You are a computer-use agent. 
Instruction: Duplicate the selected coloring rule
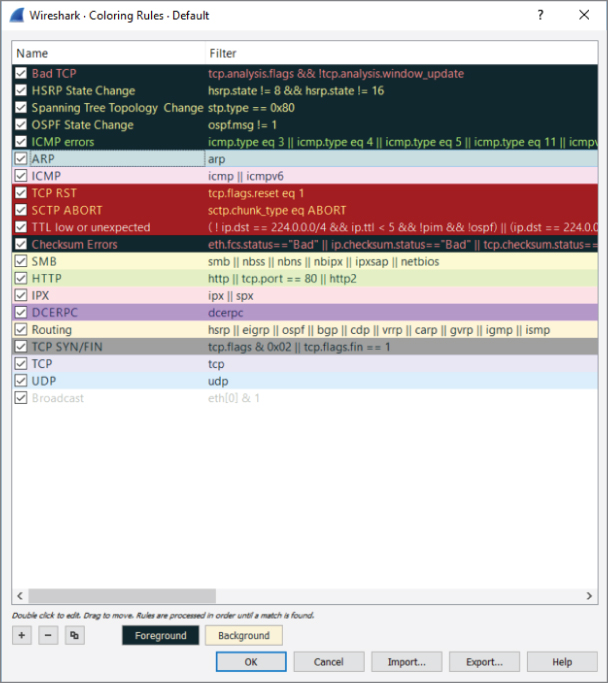pos(74,636)
